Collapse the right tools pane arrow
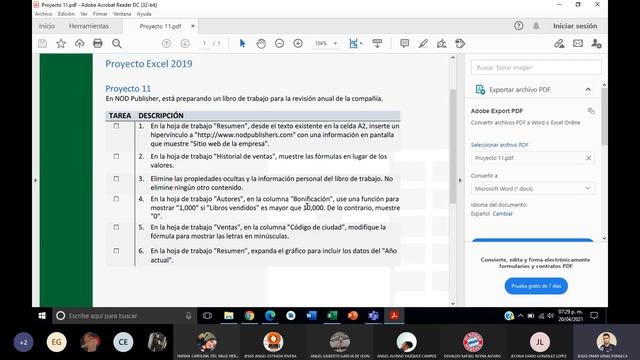The height and width of the screenshot is (360, 640). [x=460, y=180]
